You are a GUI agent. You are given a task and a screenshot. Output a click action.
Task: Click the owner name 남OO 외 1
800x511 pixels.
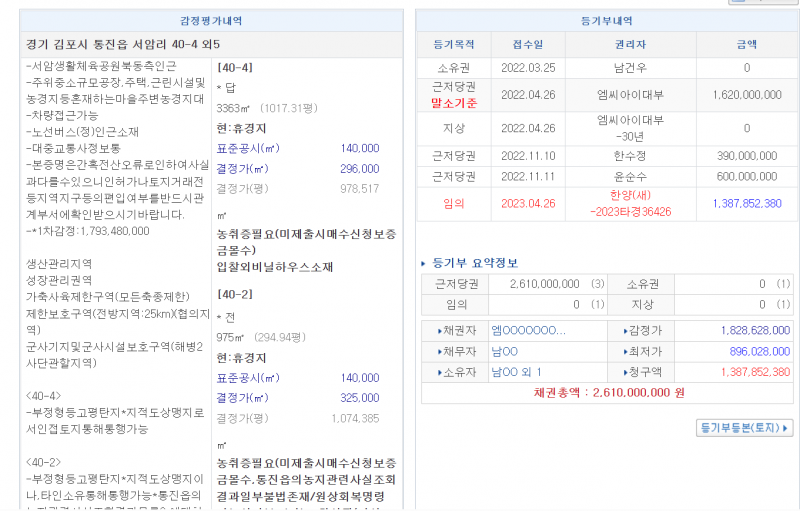pos(516,372)
